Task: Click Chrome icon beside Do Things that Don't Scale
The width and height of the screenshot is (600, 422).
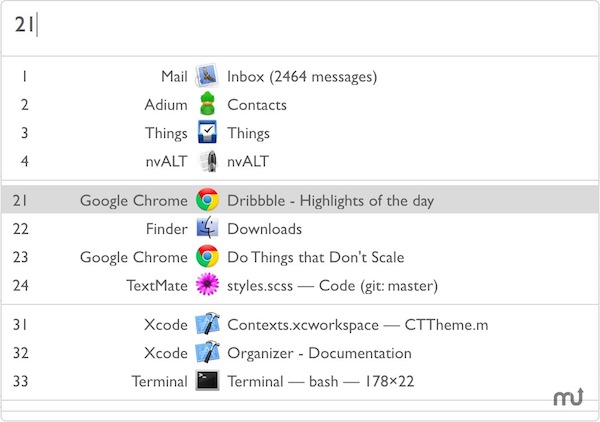Action: [x=207, y=256]
